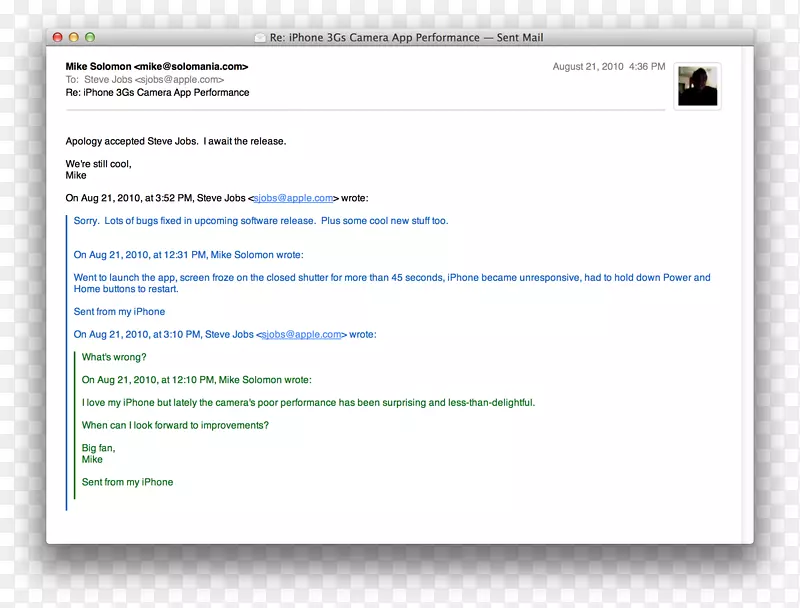
Task: Click subject line Re: iPhone 3Gs Camera App Performance
Action: [158, 92]
